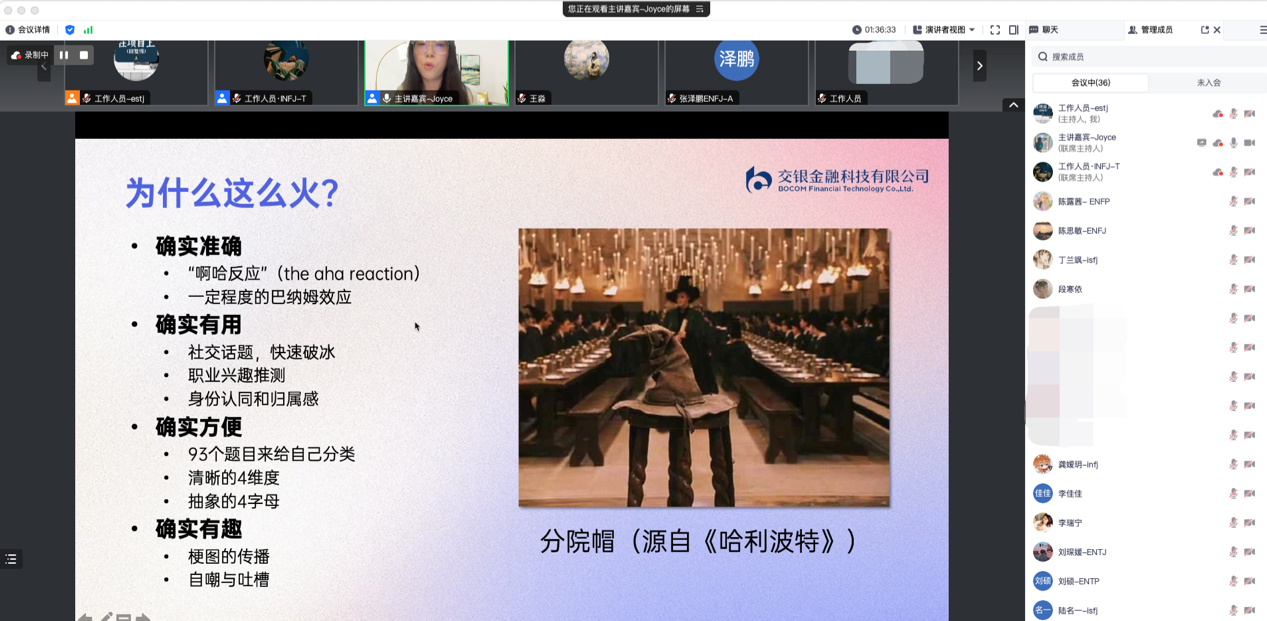Select member 李佳佳 in list
Viewport: 1267px width, 621px height.
pos(1146,493)
